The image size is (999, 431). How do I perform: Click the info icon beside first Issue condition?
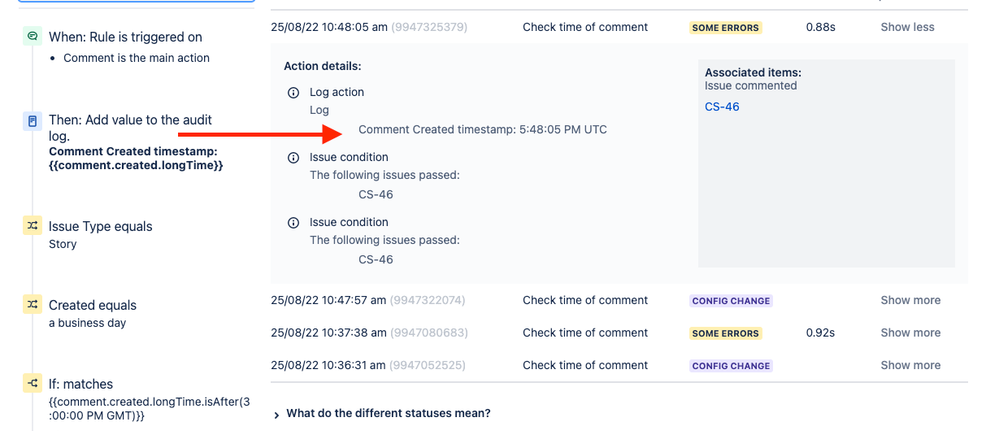coord(293,157)
